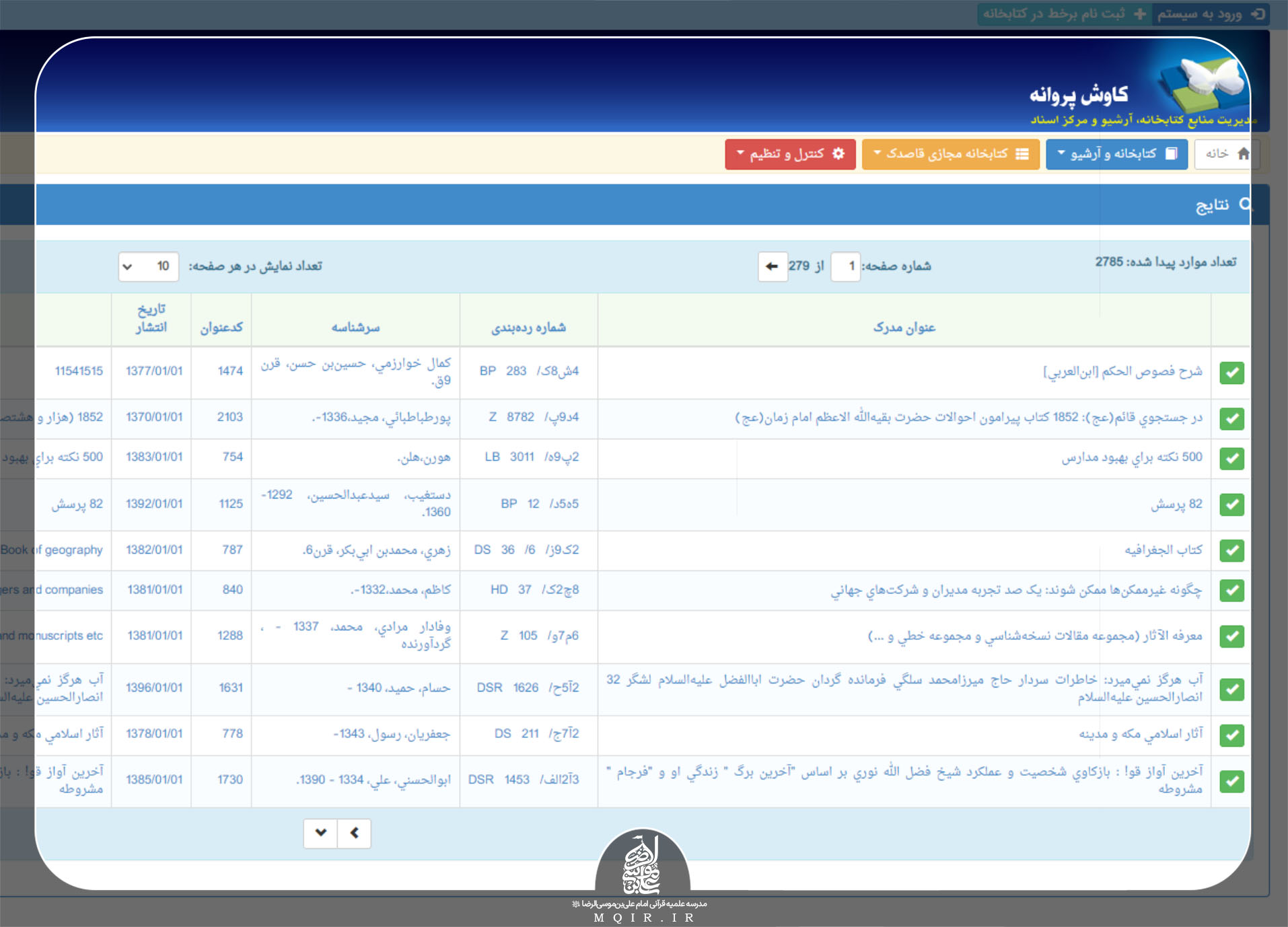Screen dimensions: 1288x927
Task: Toggle checkbox for شرح فصوص الحکم row
Action: (x=1231, y=373)
